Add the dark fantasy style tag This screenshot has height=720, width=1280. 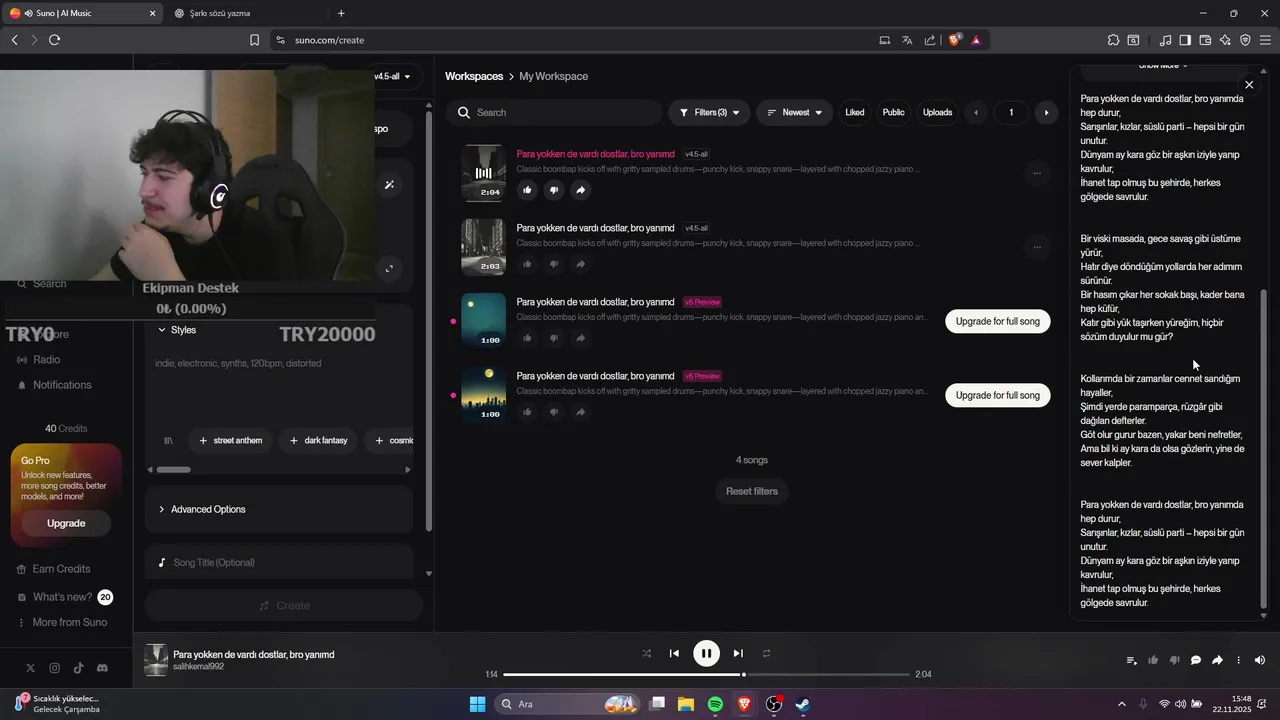319,440
